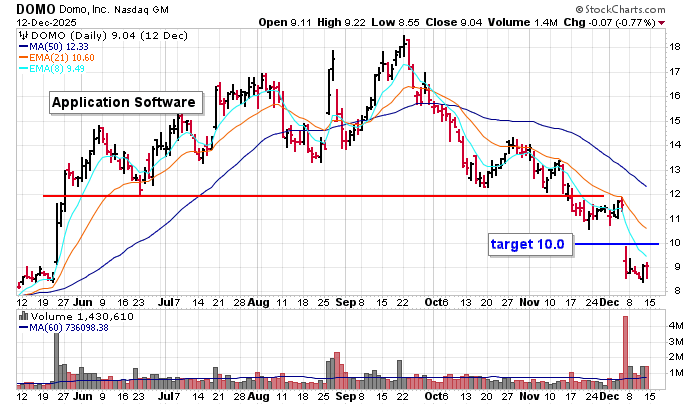Click the blue target line at 10
The width and height of the screenshot is (700, 405).
pos(620,244)
